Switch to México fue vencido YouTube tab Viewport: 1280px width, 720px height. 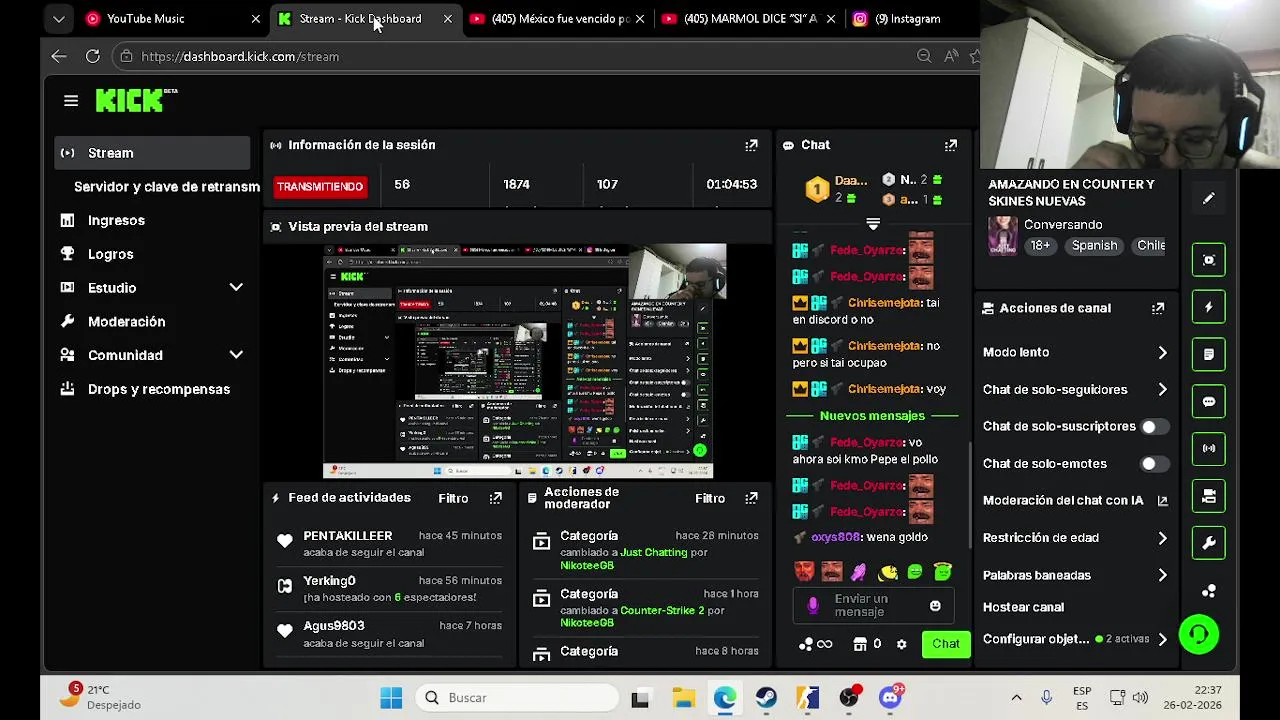[556, 18]
